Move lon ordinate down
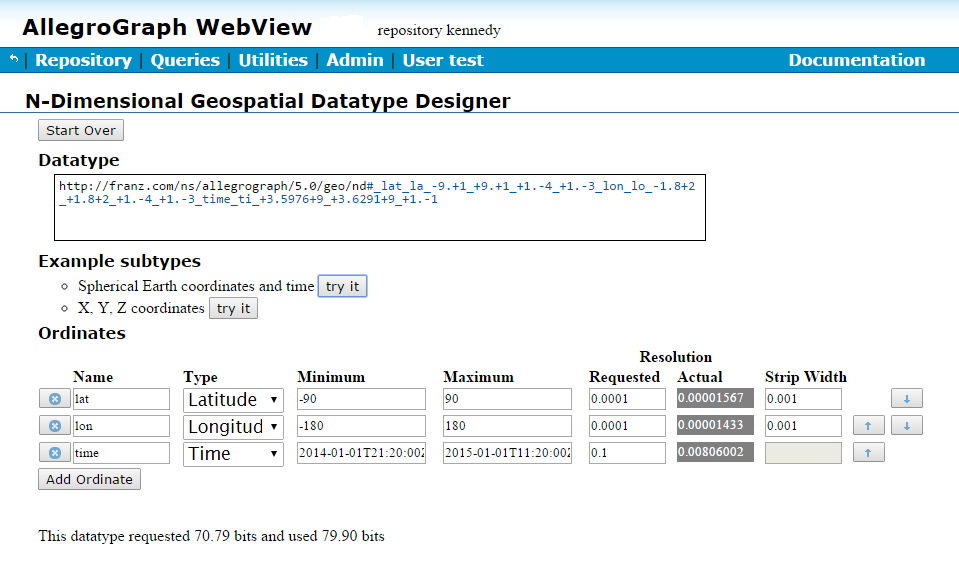Screen dimensions: 959x566 [x=905, y=426]
